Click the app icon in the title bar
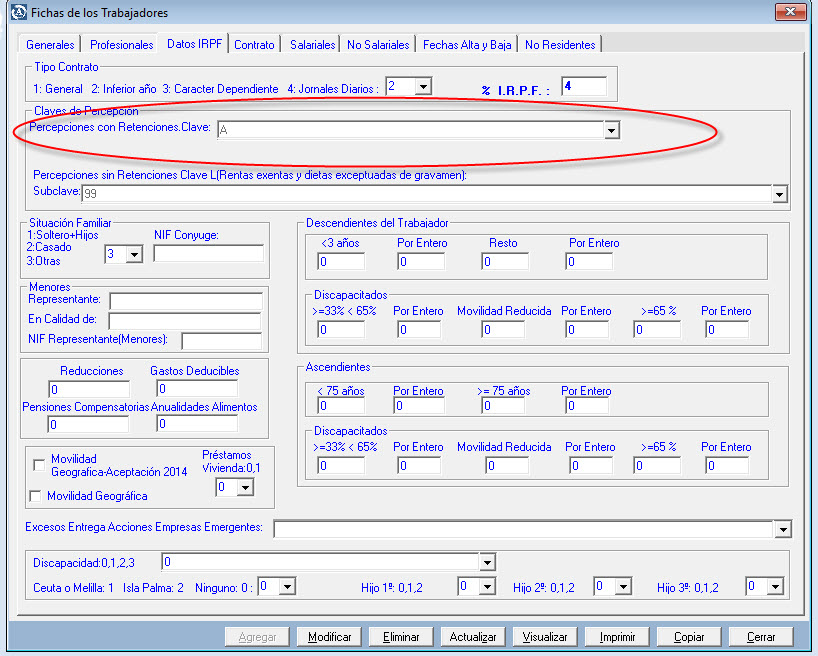818x656 pixels. tap(17, 13)
